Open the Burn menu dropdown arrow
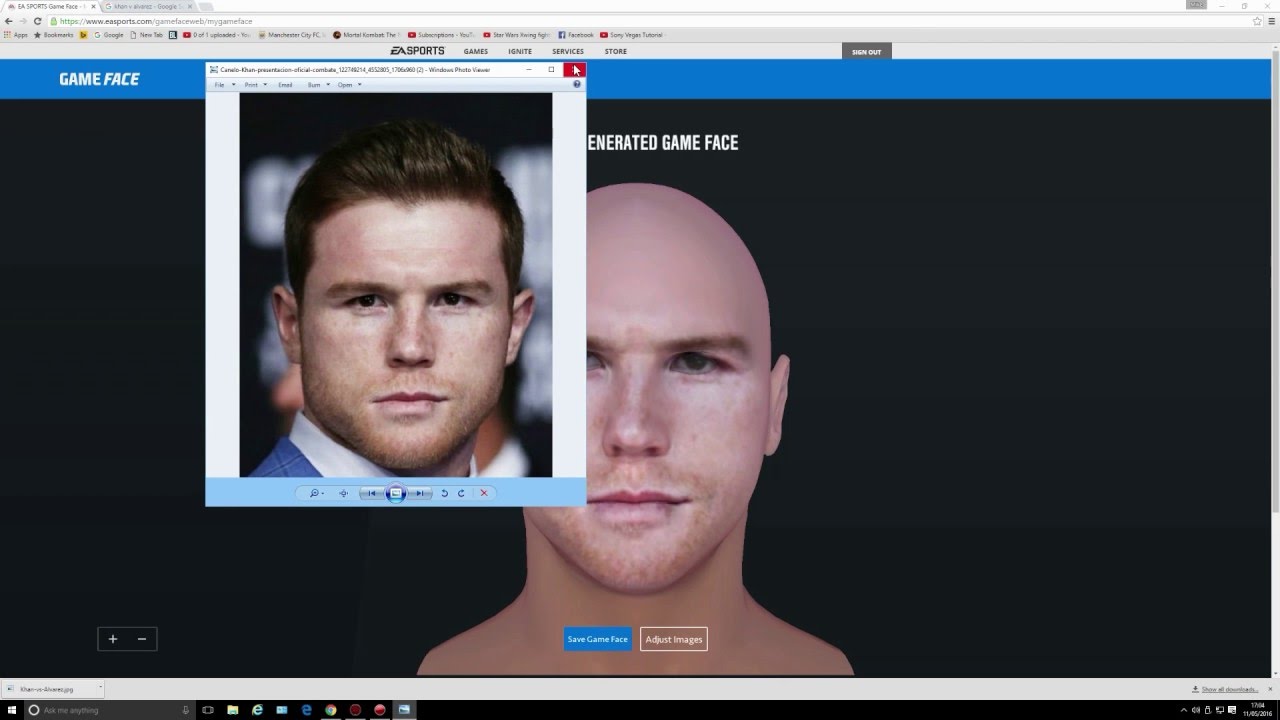This screenshot has height=720, width=1280. coord(327,84)
